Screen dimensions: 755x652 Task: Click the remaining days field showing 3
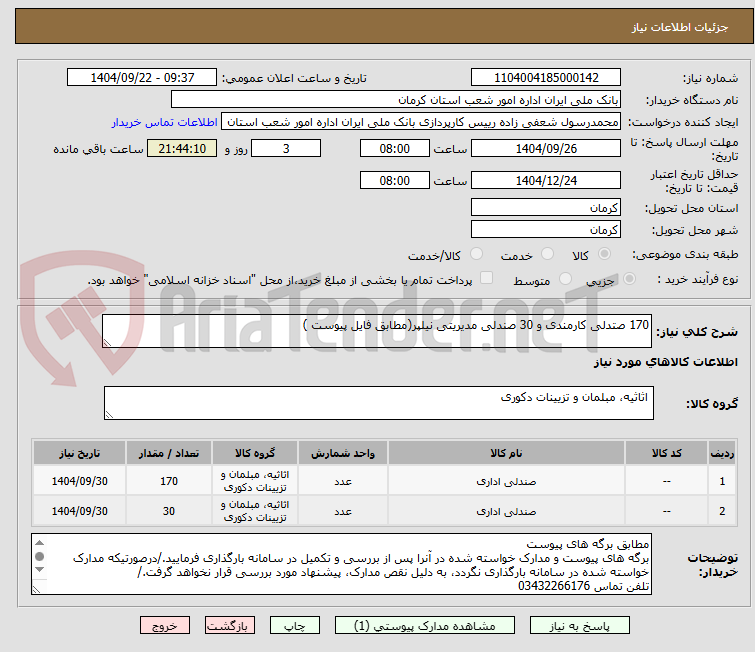pos(286,148)
